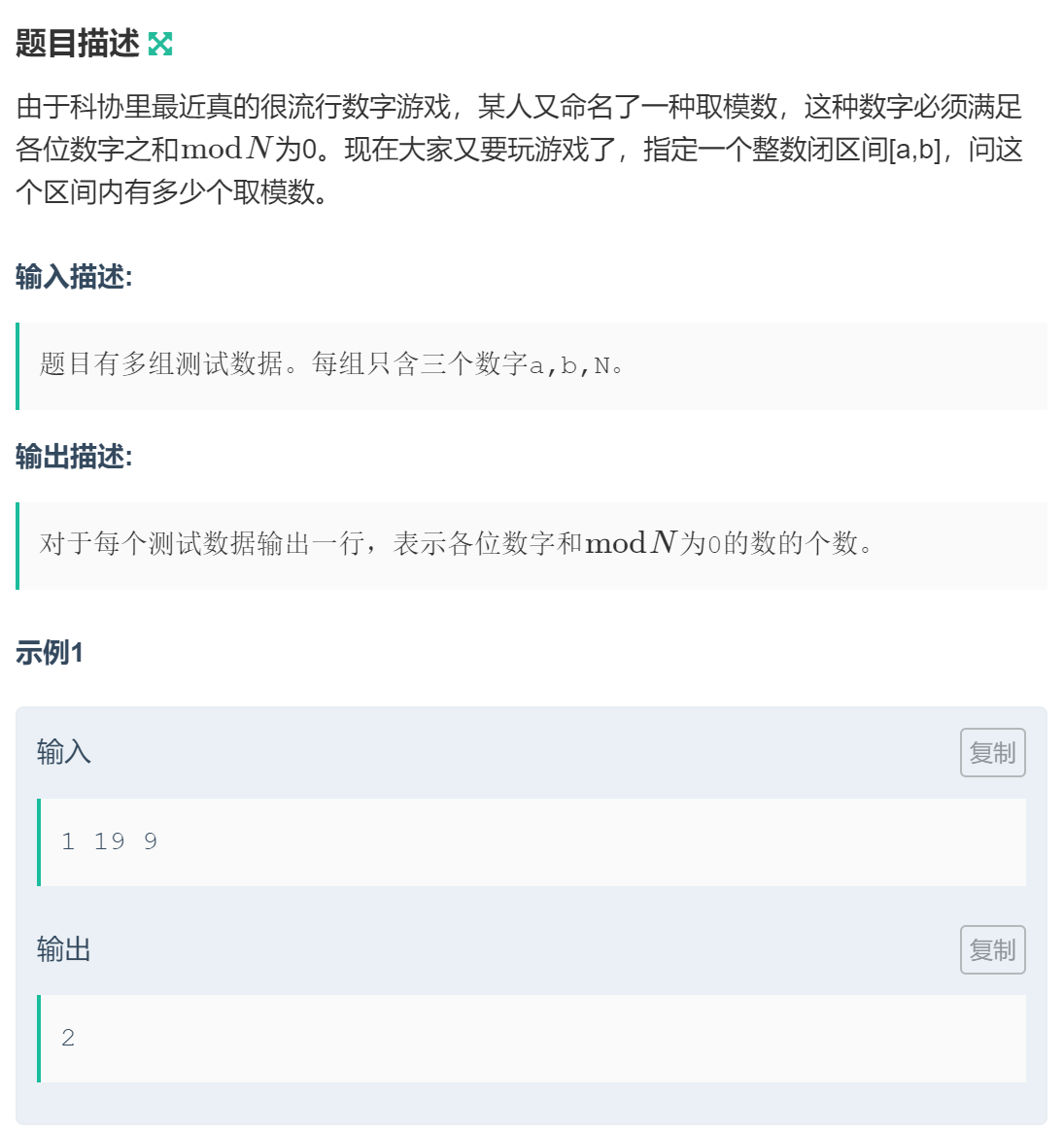Click the mod N formula in description
Image resolution: width=1064 pixels, height=1131 pixels.
pos(225,150)
